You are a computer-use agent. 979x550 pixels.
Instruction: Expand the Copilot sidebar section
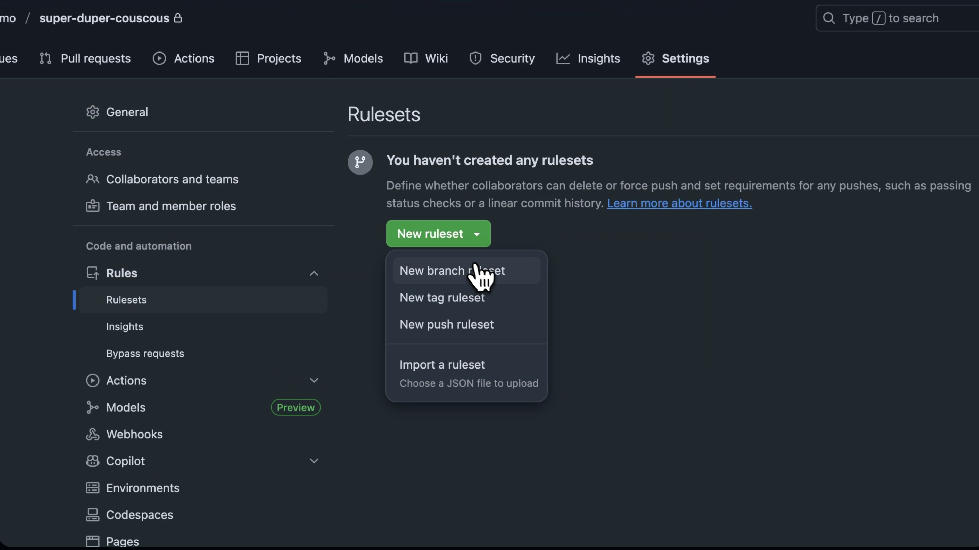(x=314, y=461)
